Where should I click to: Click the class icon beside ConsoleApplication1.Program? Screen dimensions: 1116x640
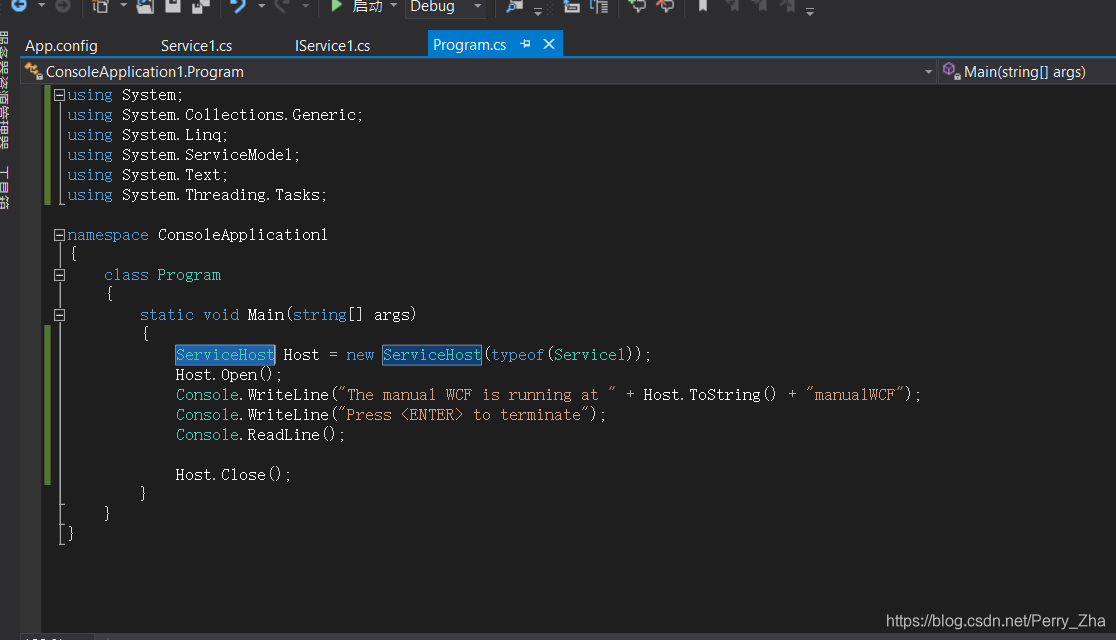33,71
